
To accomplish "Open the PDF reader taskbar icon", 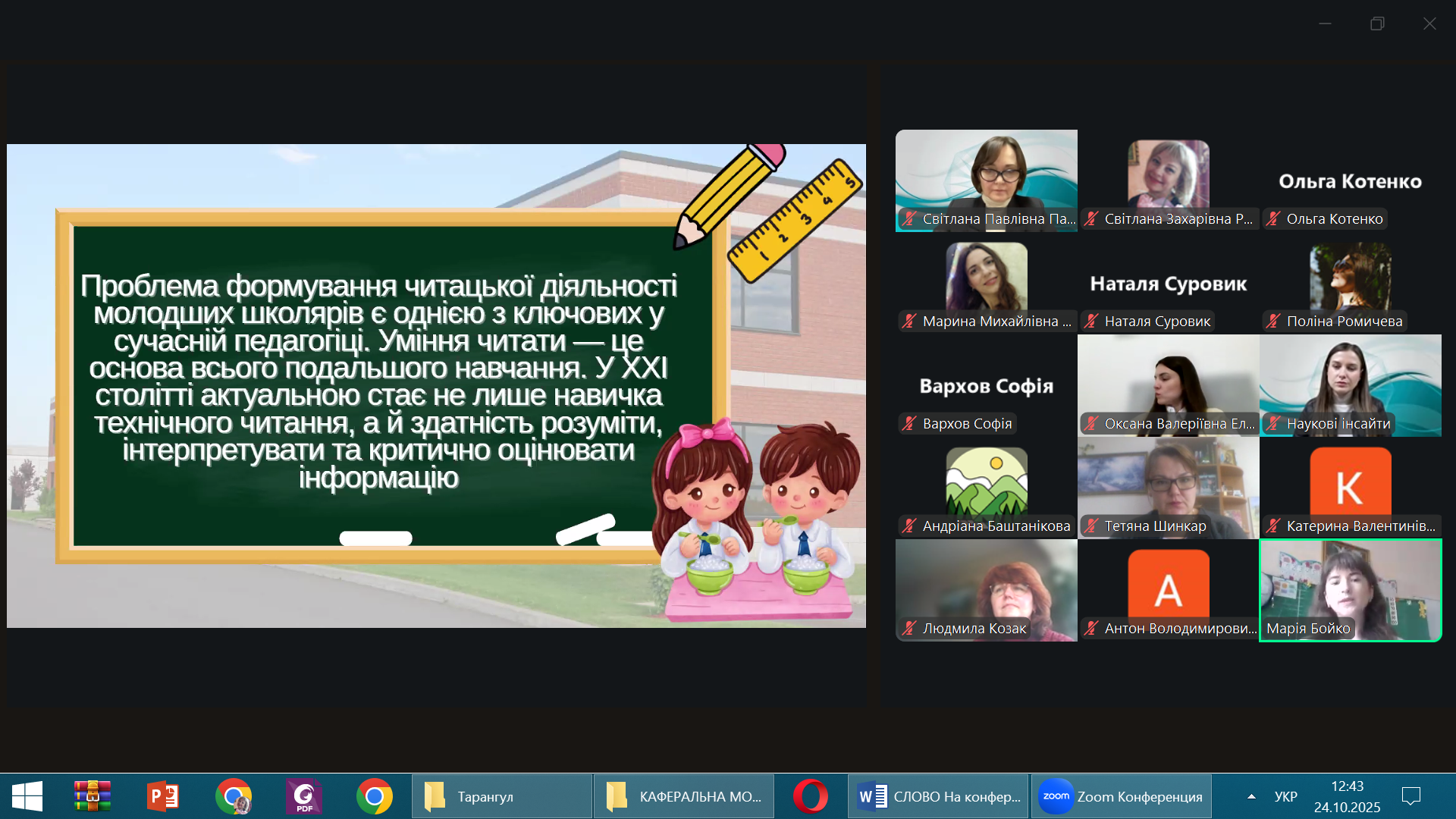I will click(304, 796).
